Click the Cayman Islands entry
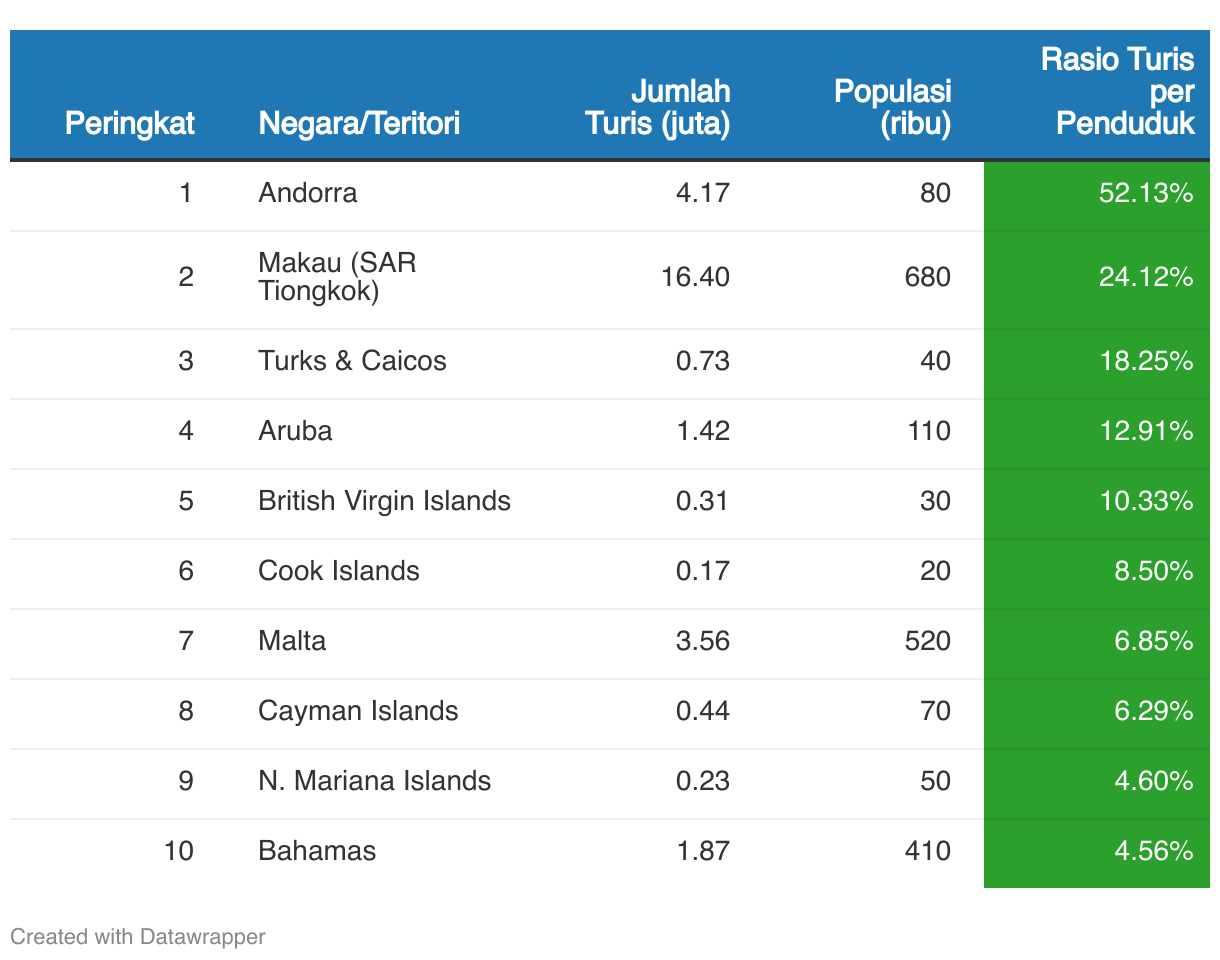Image resolution: width=1220 pixels, height=960 pixels. [x=358, y=711]
